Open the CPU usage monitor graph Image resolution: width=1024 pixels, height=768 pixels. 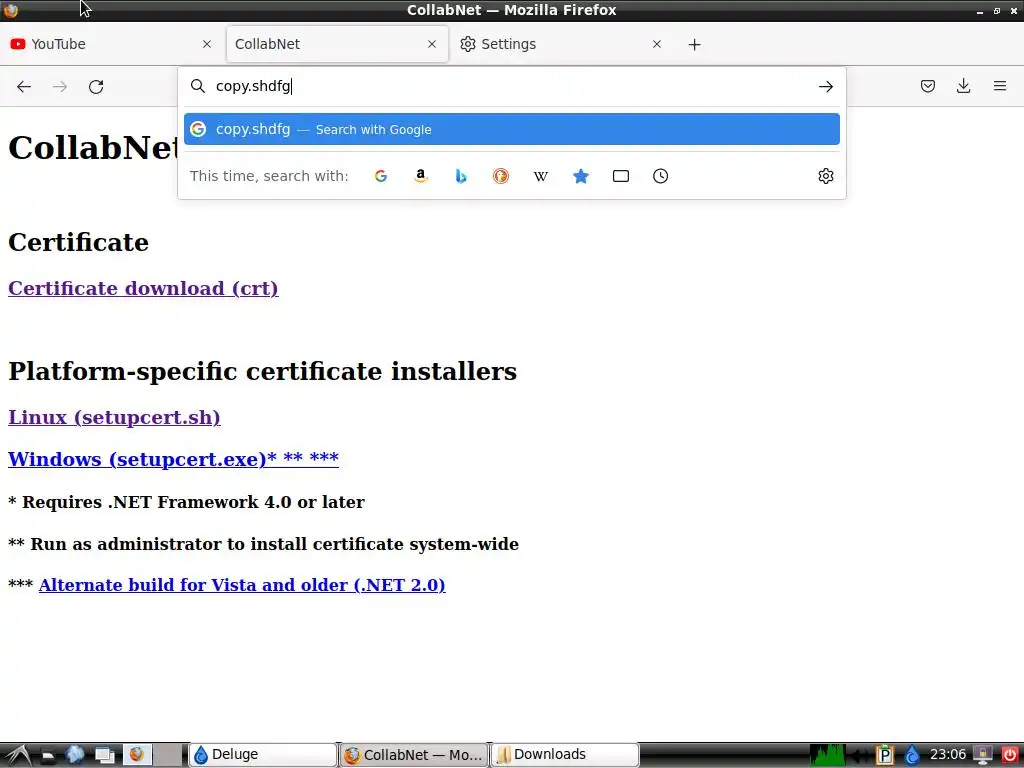point(827,755)
